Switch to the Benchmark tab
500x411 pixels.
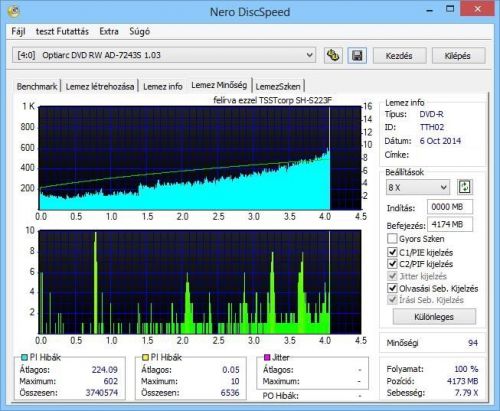click(37, 87)
